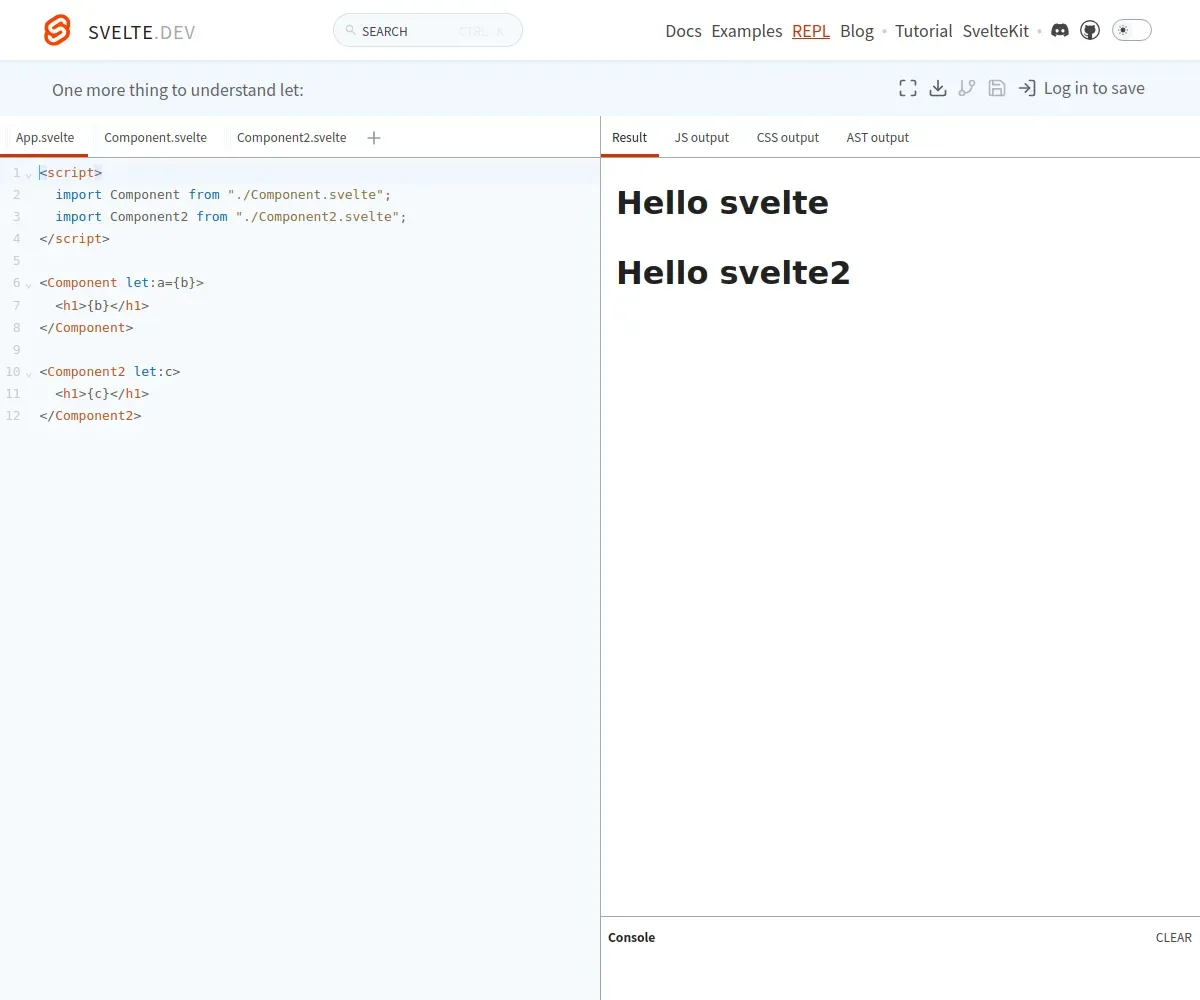Open the SvelteKit link
Screen dimensions: 1200x1000
click(x=996, y=31)
